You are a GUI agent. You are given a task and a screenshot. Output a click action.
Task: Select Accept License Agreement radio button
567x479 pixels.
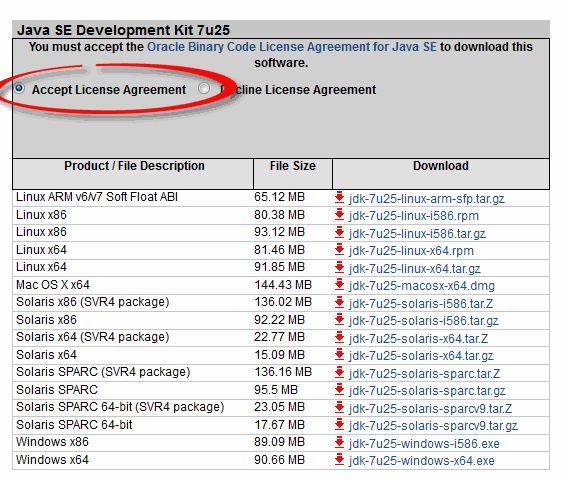pyautogui.click(x=19, y=88)
